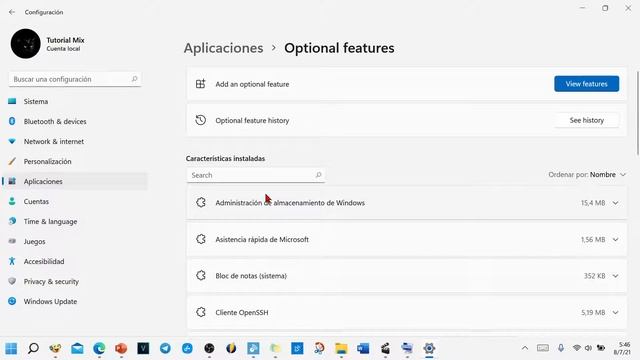The height and width of the screenshot is (360, 640).
Task: Open Telegram from the taskbar
Action: 165,349
